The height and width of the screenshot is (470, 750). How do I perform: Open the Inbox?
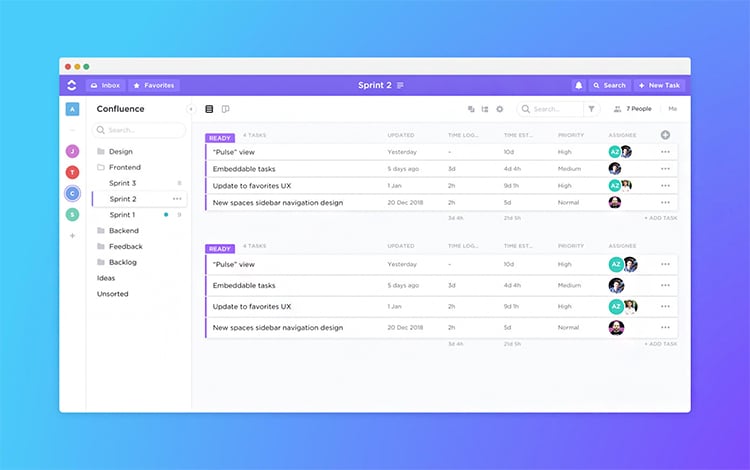pyautogui.click(x=106, y=85)
